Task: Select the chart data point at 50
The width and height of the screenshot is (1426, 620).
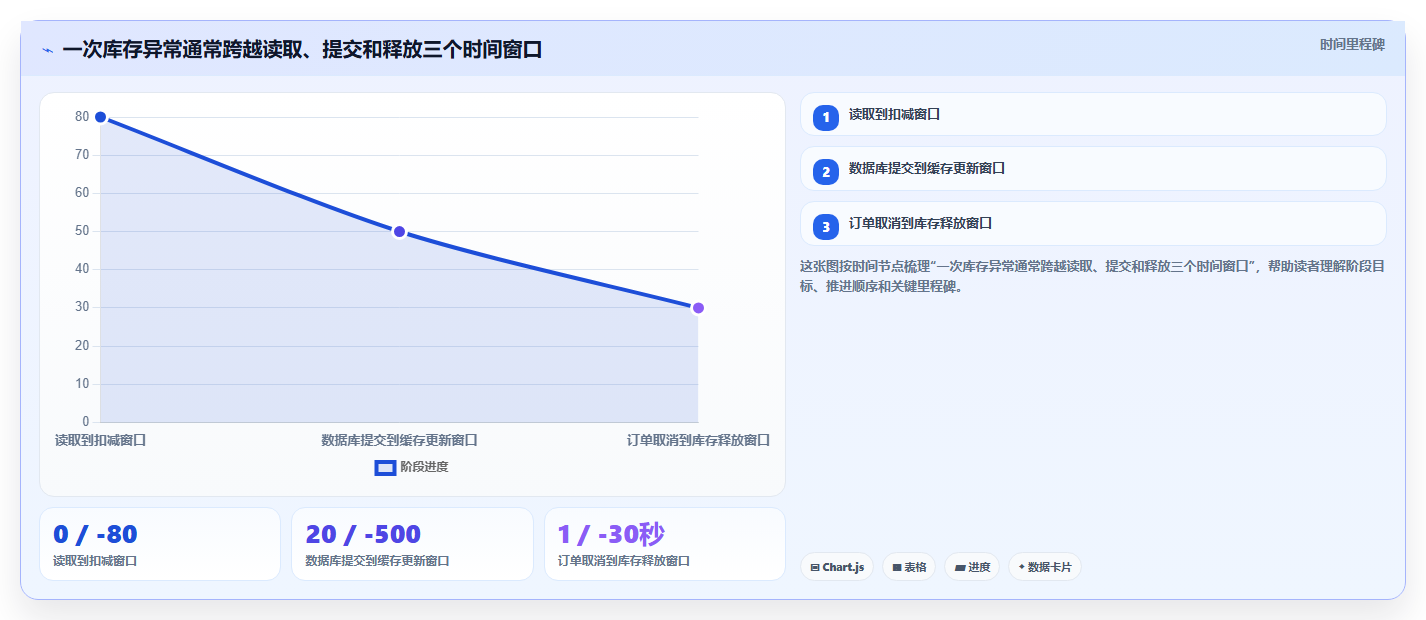Action: (x=399, y=232)
